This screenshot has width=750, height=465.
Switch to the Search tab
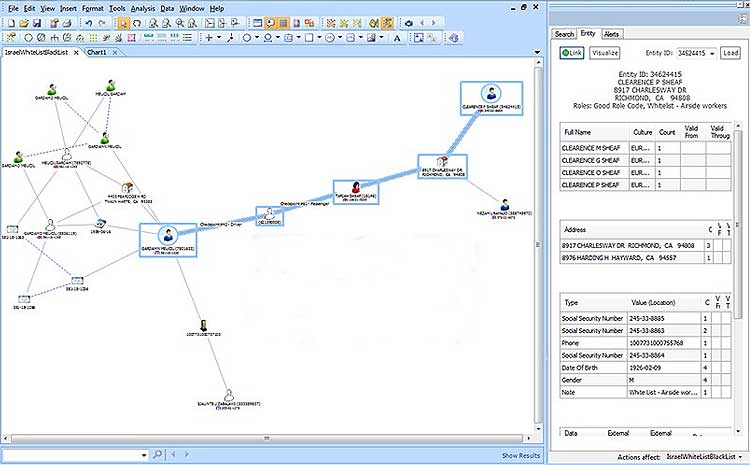564,34
